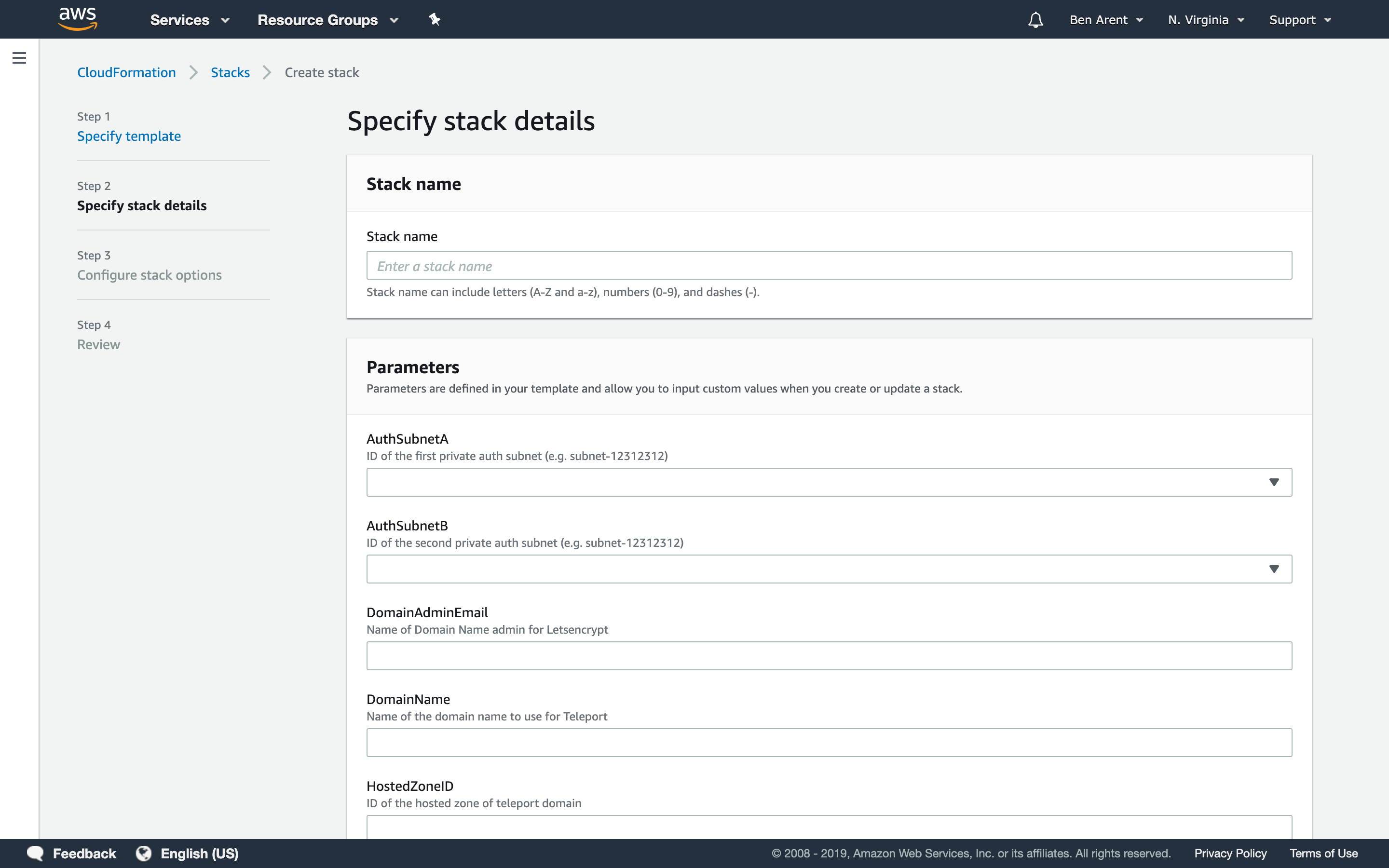Click Step 4 Review
Screen dimensions: 1389x868
[x=99, y=344]
